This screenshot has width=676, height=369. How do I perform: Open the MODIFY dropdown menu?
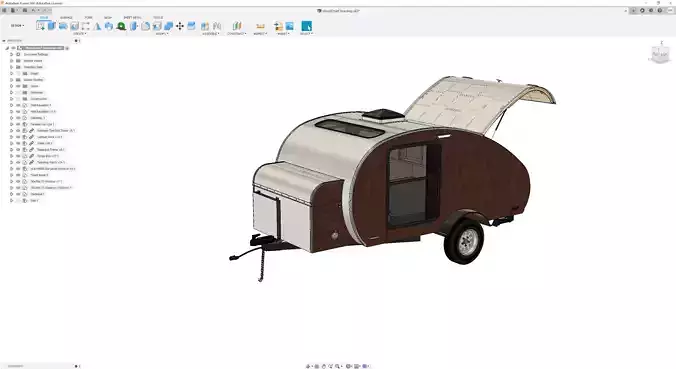[163, 34]
